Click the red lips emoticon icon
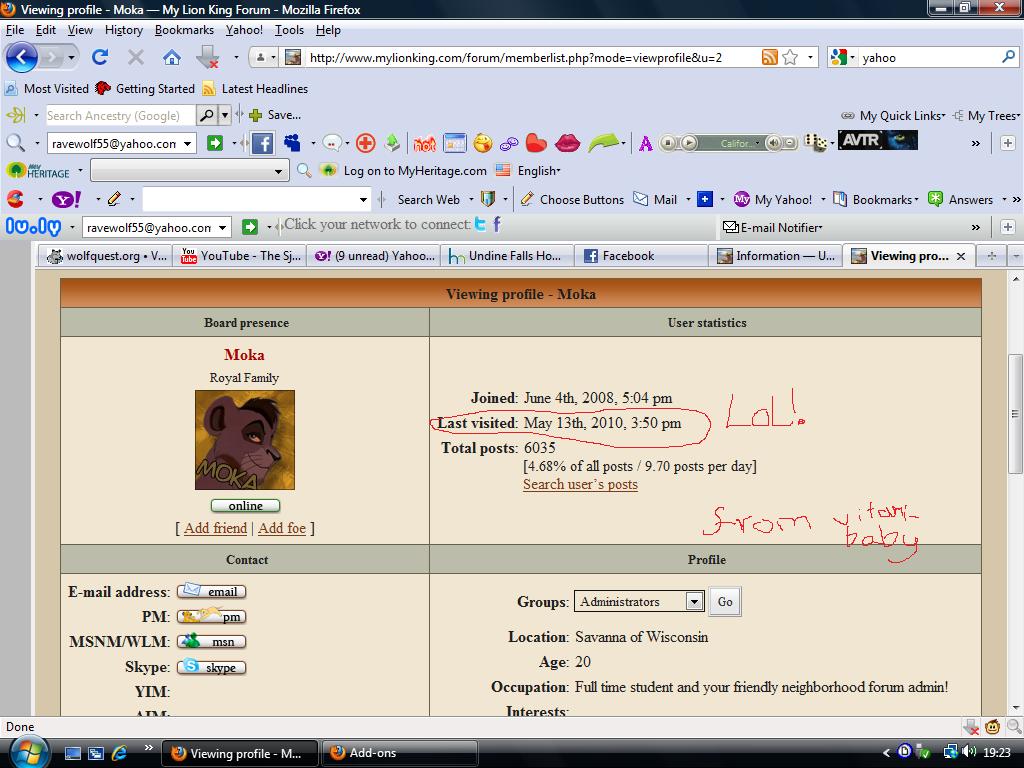The width and height of the screenshot is (1024, 768). tap(567, 142)
